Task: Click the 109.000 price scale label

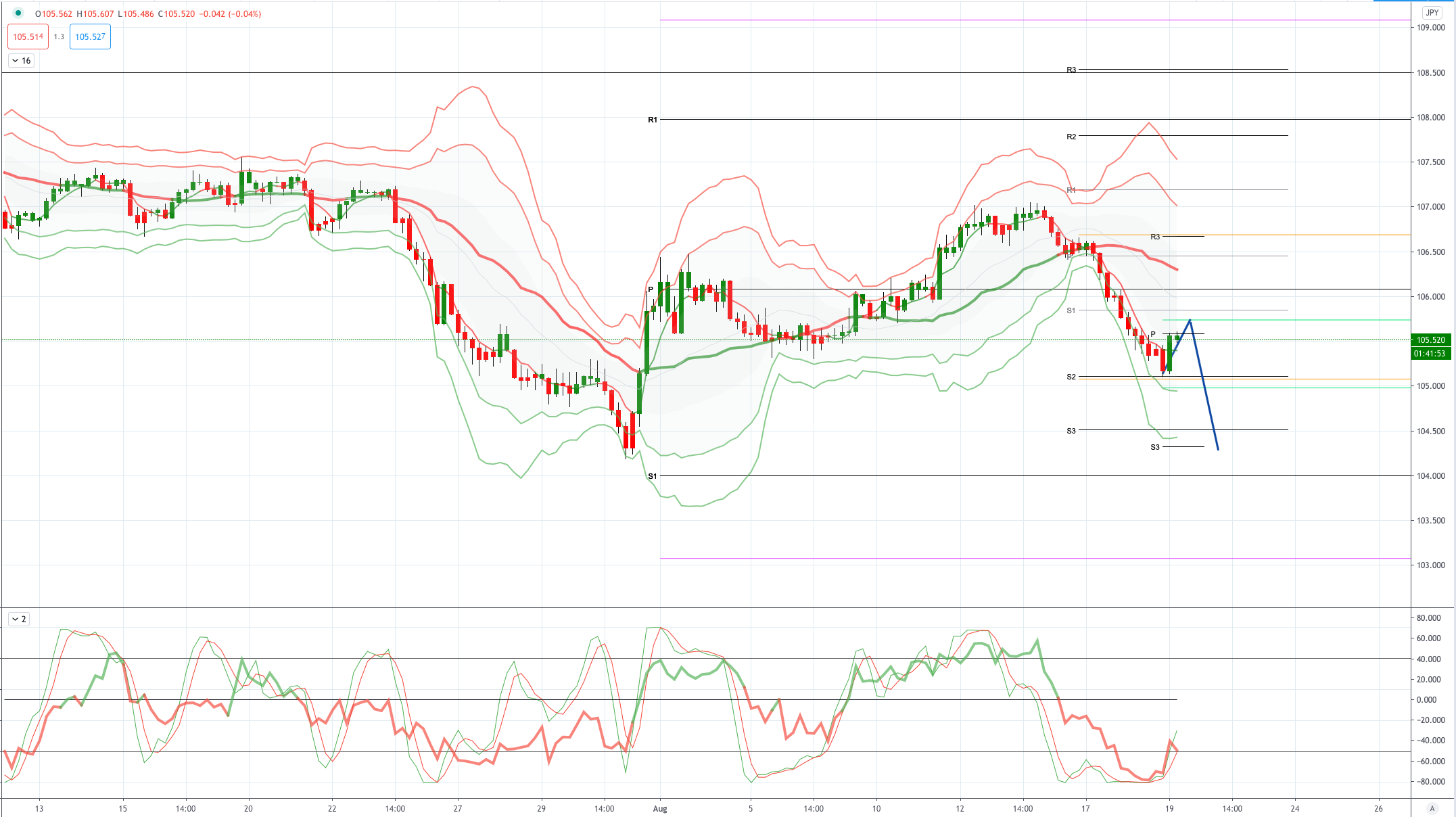Action: click(1431, 28)
